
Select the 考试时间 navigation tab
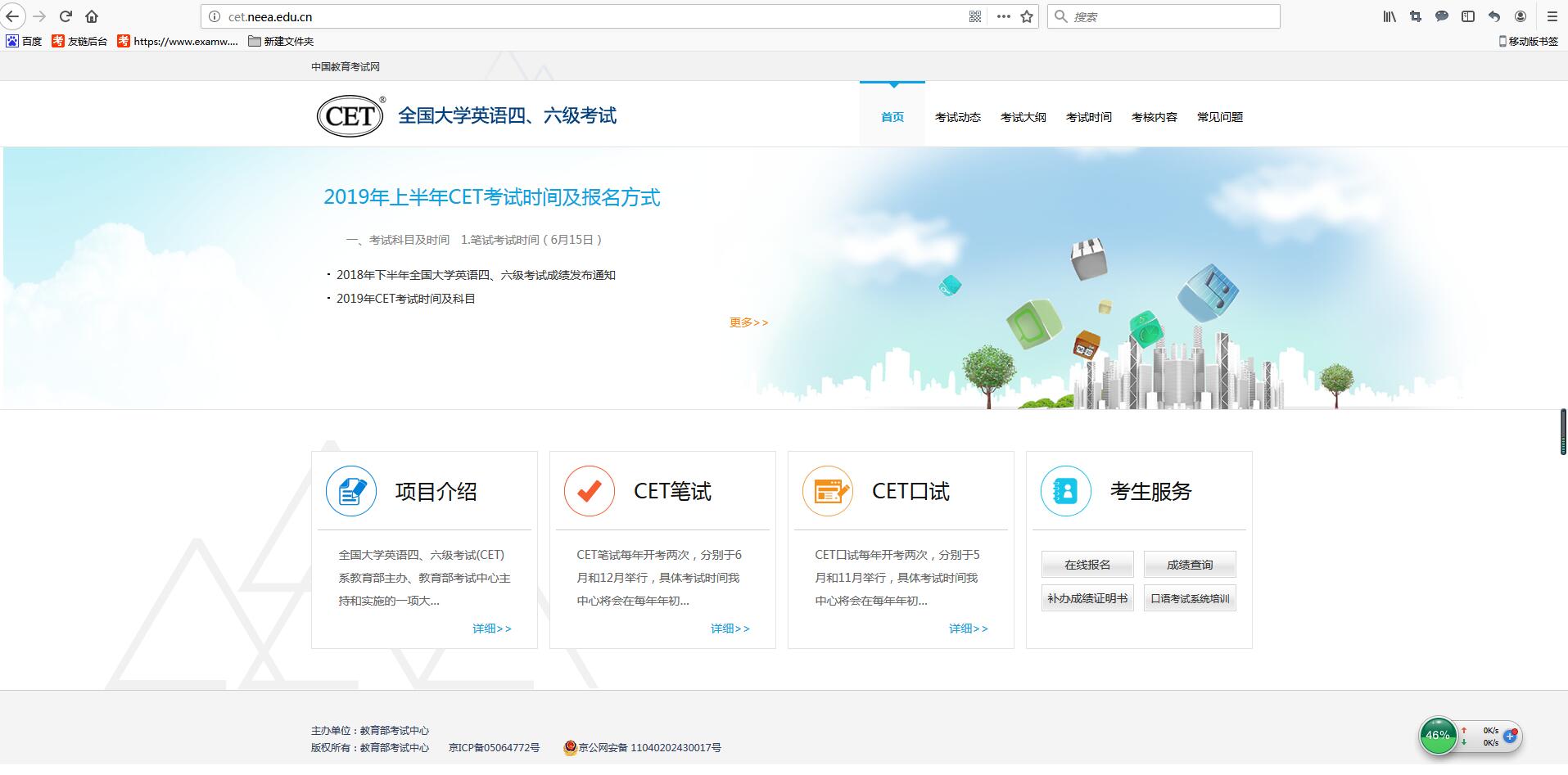[x=1089, y=117]
